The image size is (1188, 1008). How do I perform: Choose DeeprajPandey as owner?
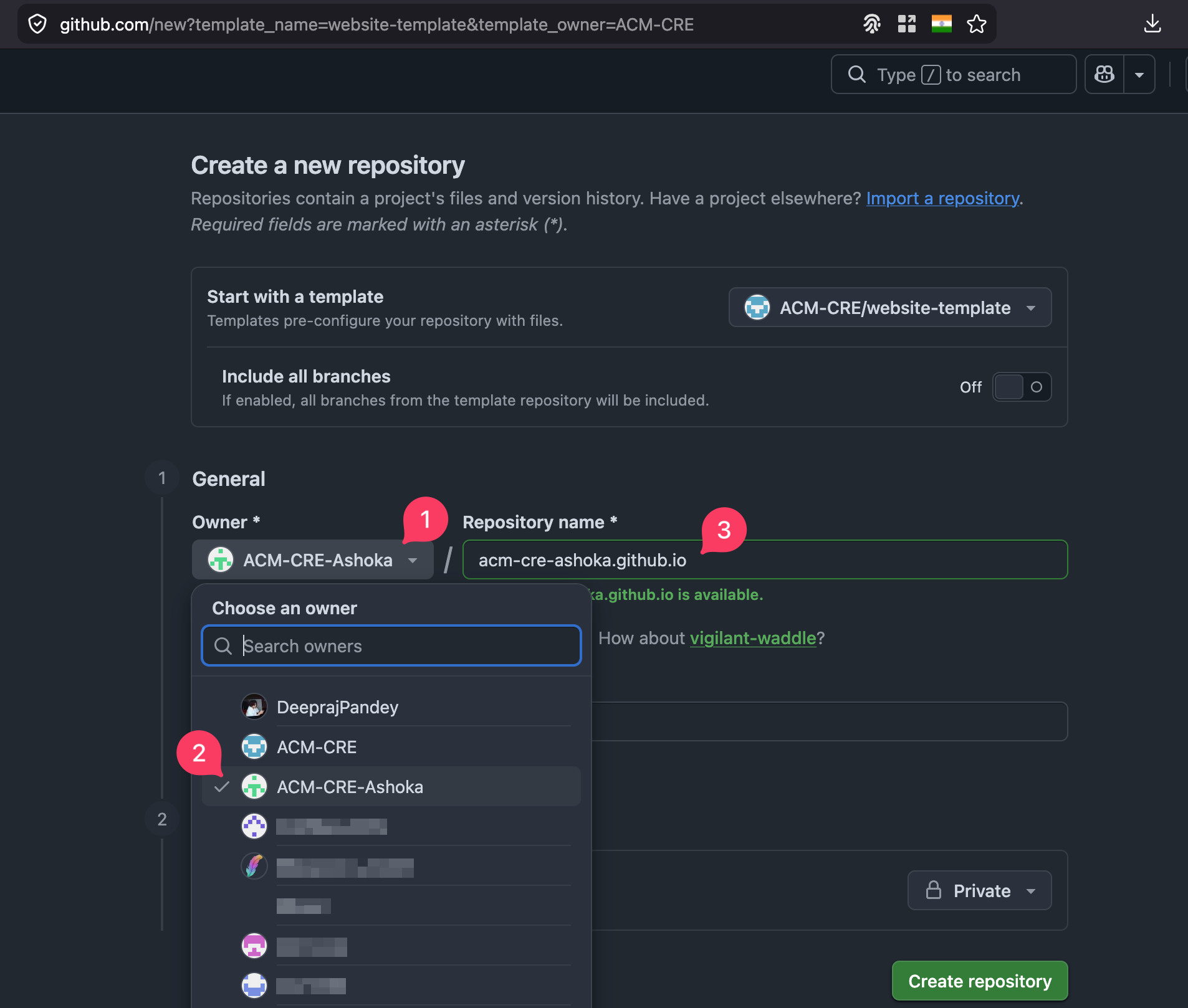[391, 707]
